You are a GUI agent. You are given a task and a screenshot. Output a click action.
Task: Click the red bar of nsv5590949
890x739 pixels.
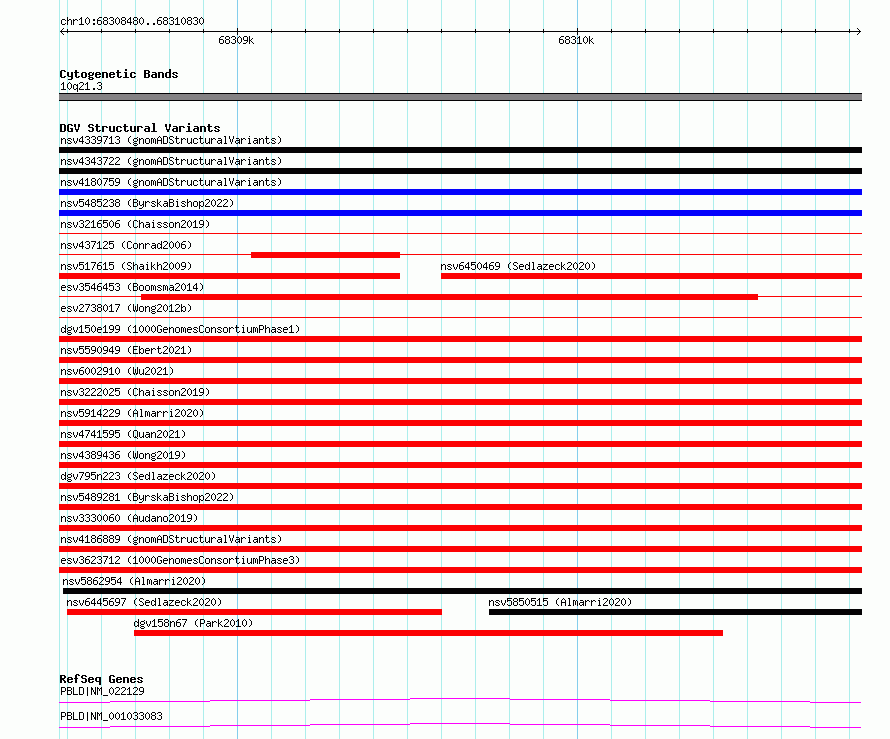pyautogui.click(x=460, y=360)
